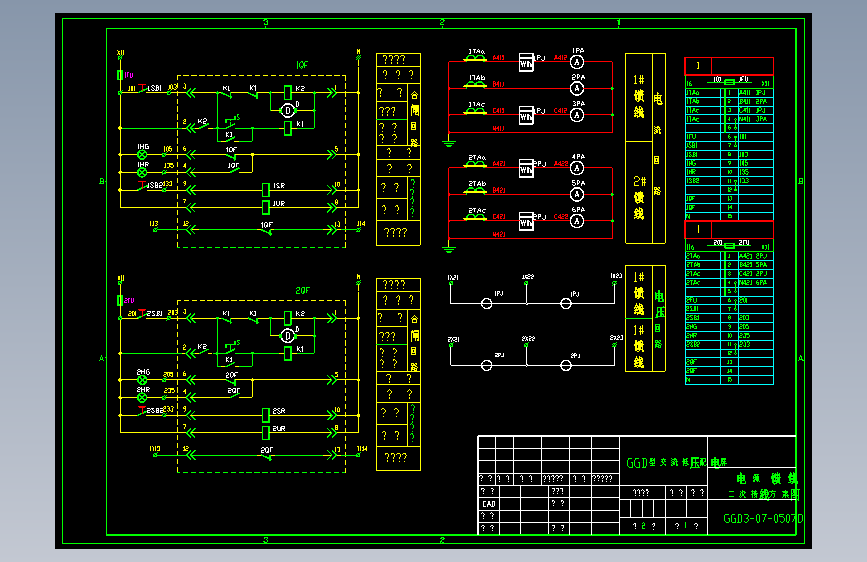Select the red N421 wire label

[499, 235]
